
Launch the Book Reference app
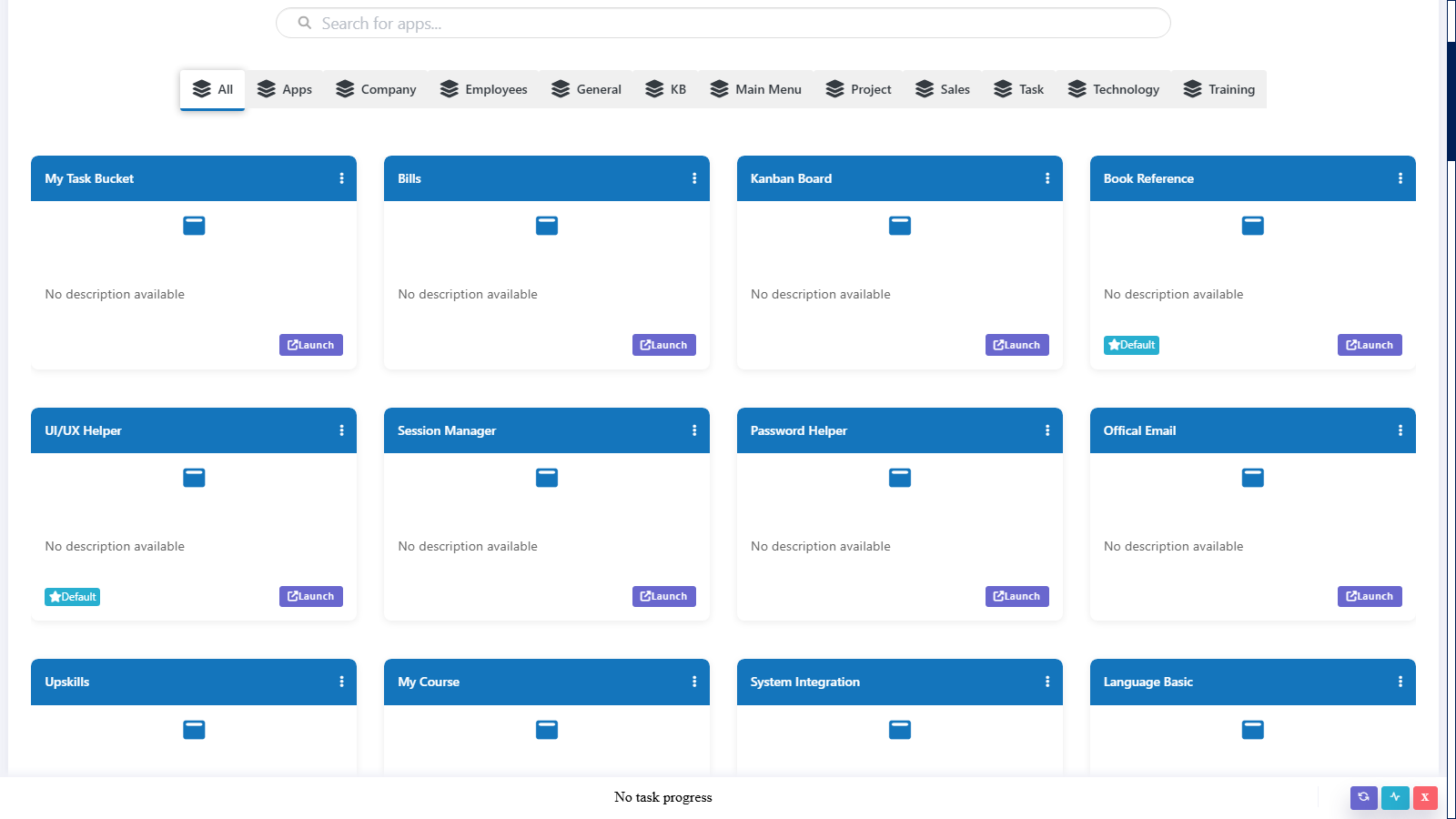coord(1370,345)
